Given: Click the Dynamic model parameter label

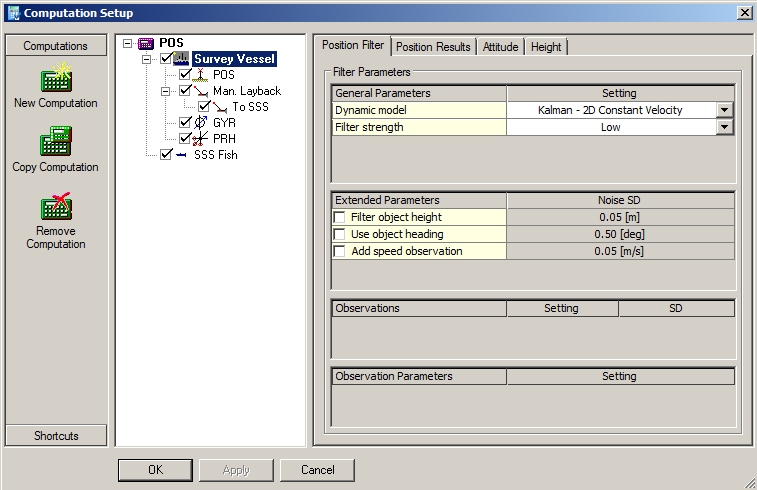Looking at the screenshot, I should pyautogui.click(x=419, y=110).
